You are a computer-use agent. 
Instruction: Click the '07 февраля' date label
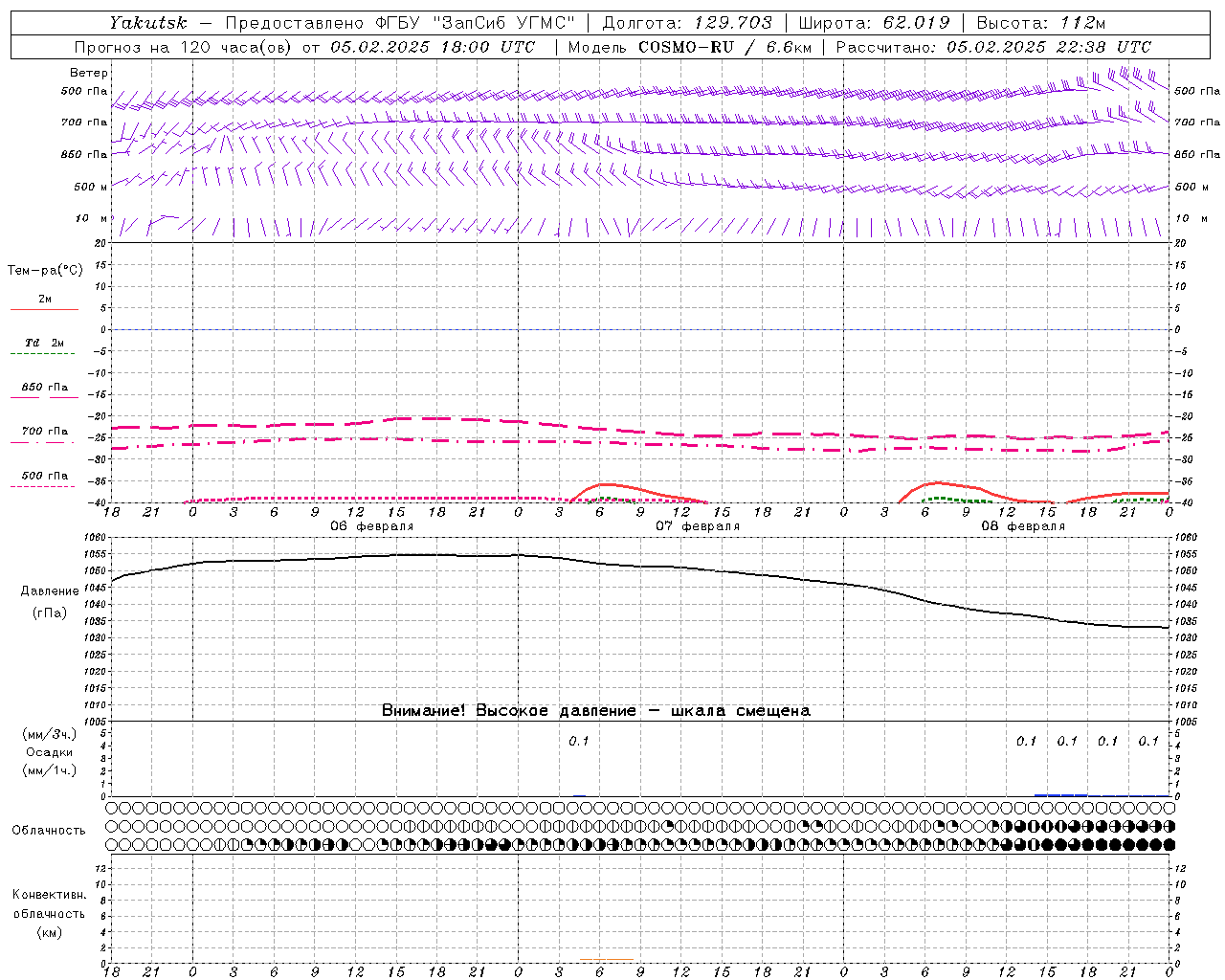tap(698, 526)
